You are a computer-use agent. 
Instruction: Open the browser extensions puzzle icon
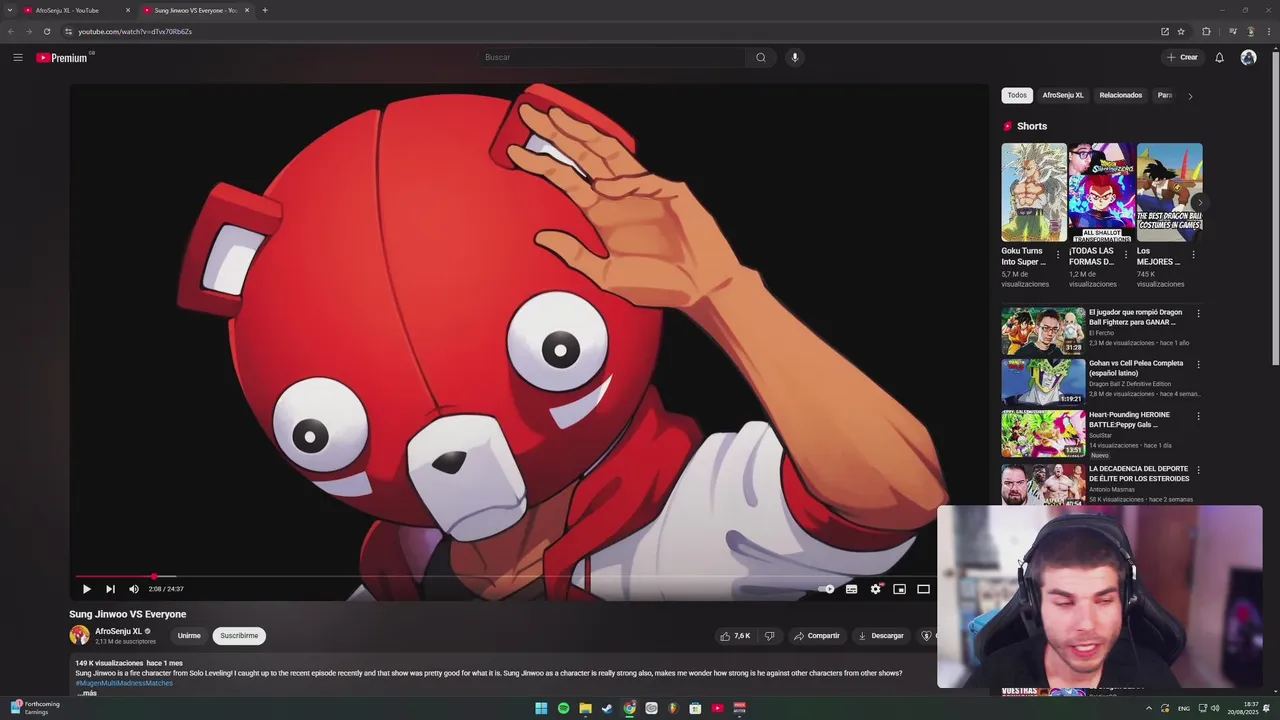tap(1206, 31)
